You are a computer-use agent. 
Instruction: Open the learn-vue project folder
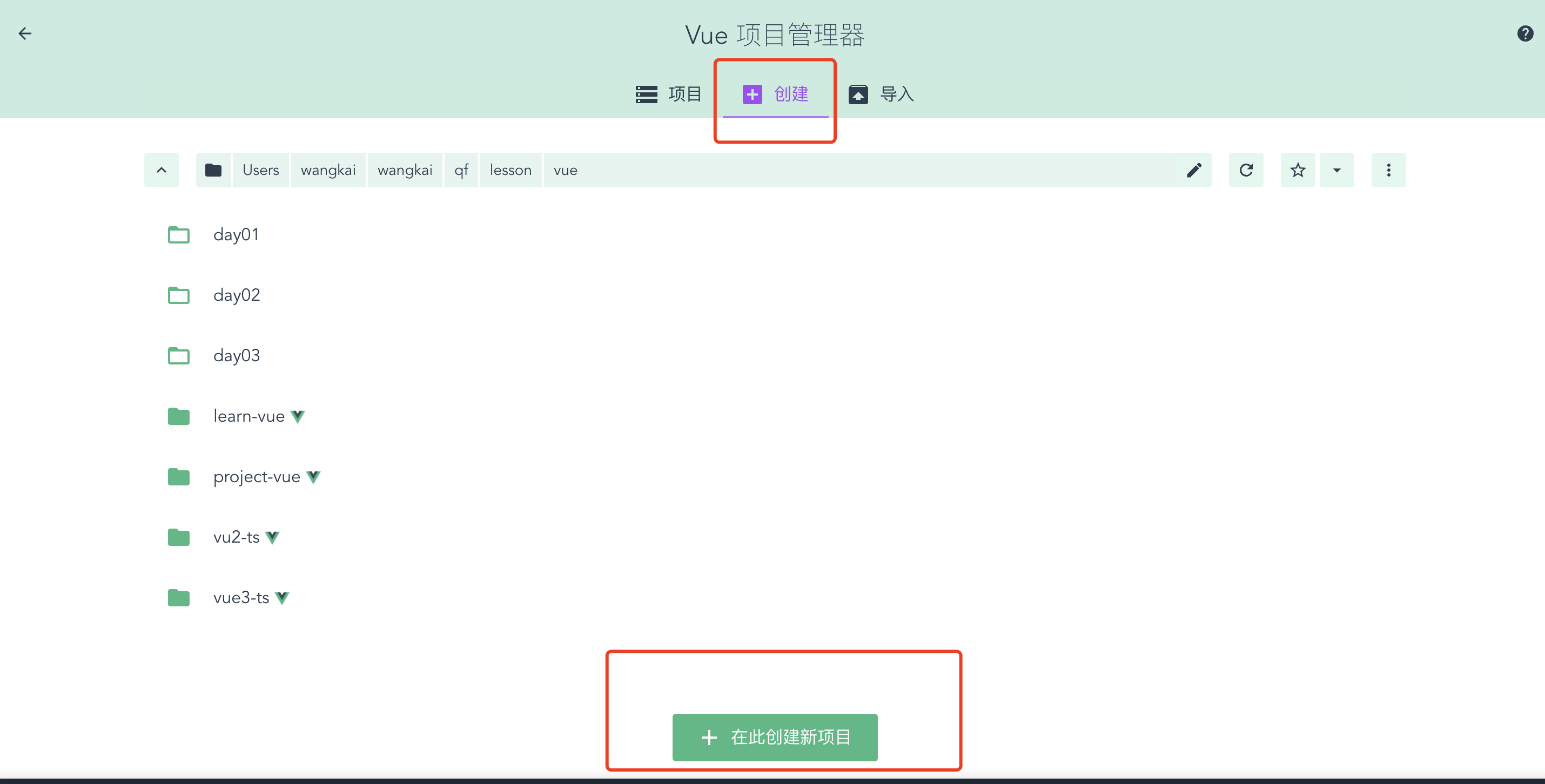click(249, 416)
